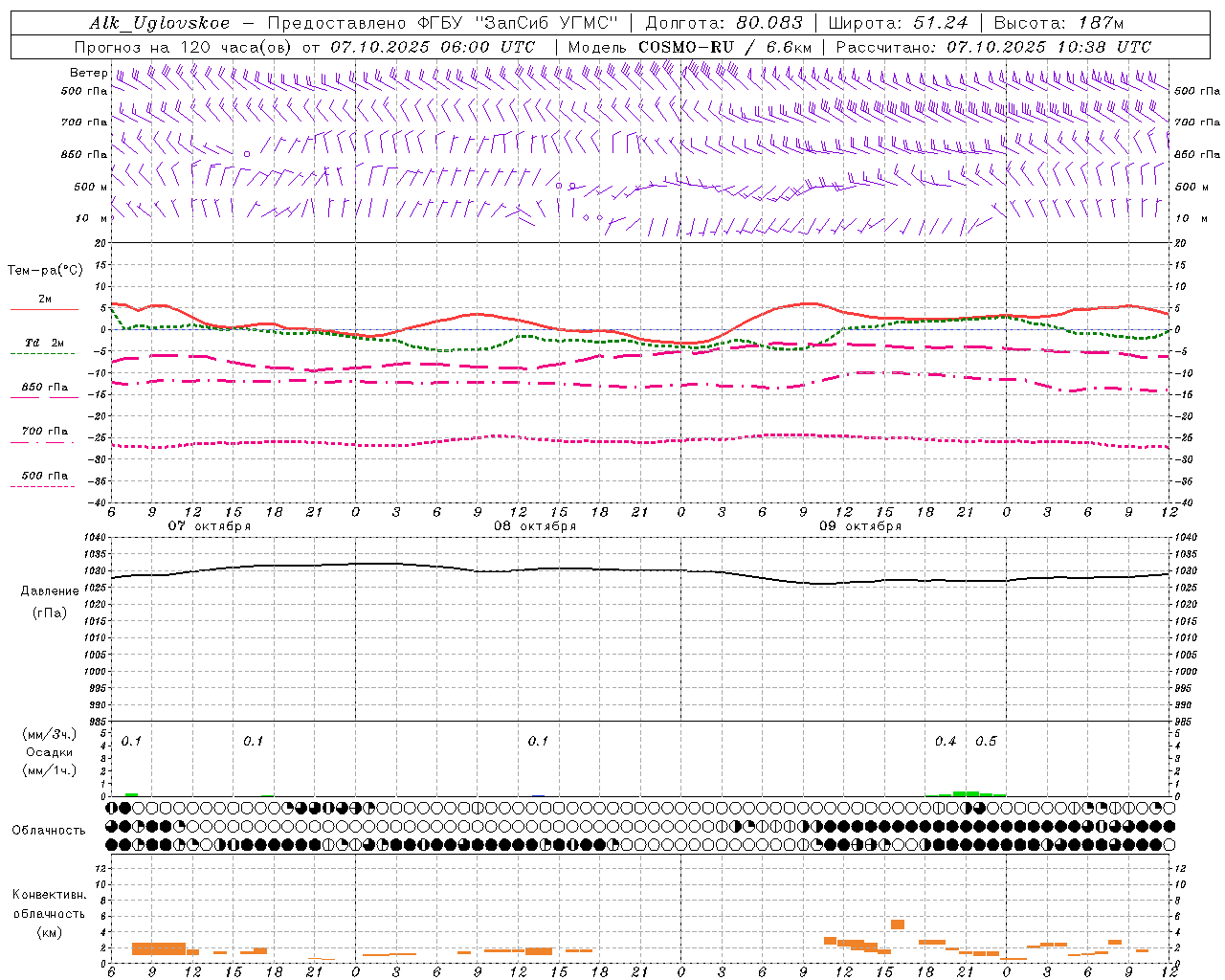The image size is (1225, 980).
Task: Click the Давление pressure panel label
Action: (50, 590)
